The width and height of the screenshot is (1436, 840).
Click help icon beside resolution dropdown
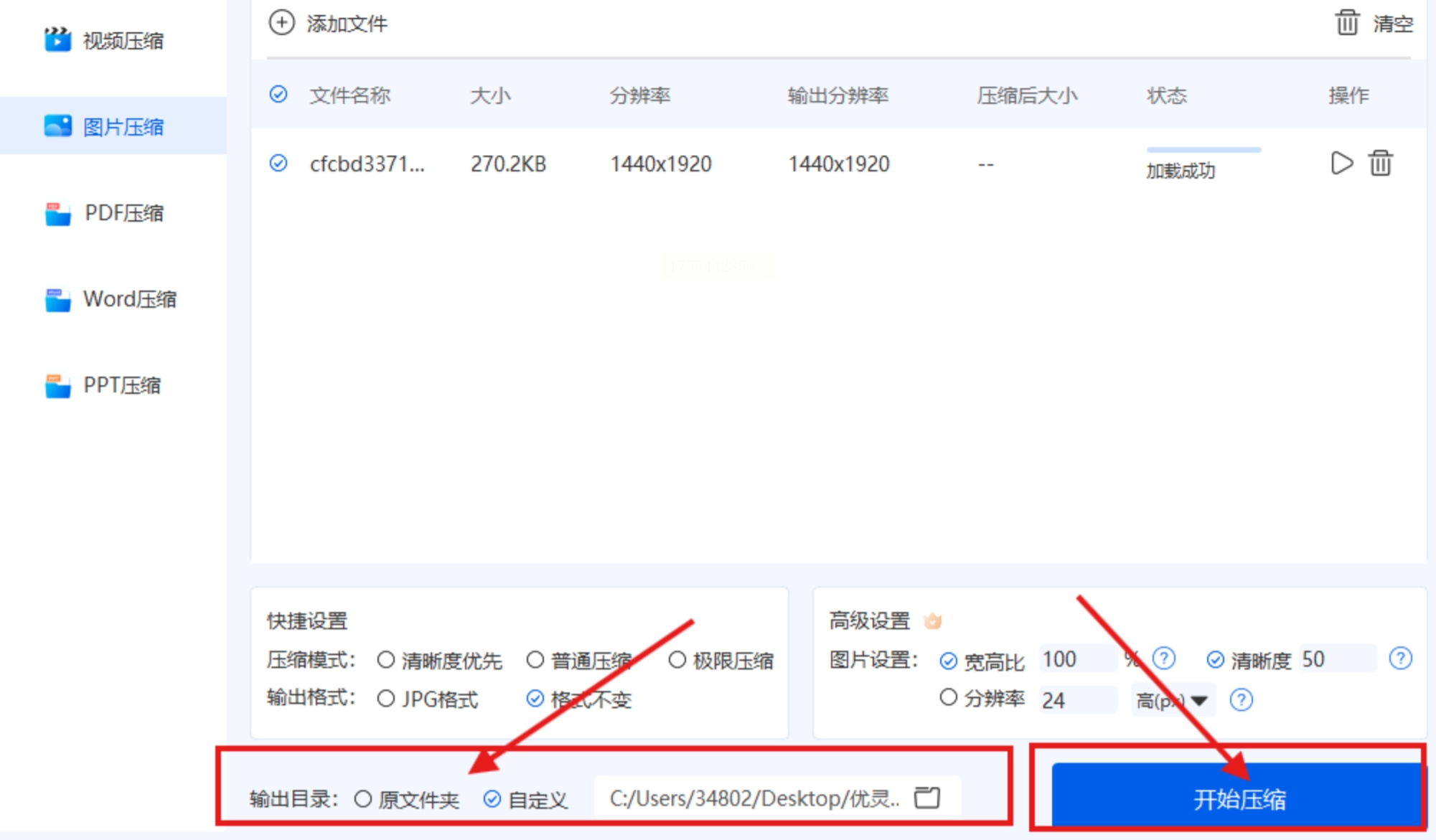point(1241,699)
